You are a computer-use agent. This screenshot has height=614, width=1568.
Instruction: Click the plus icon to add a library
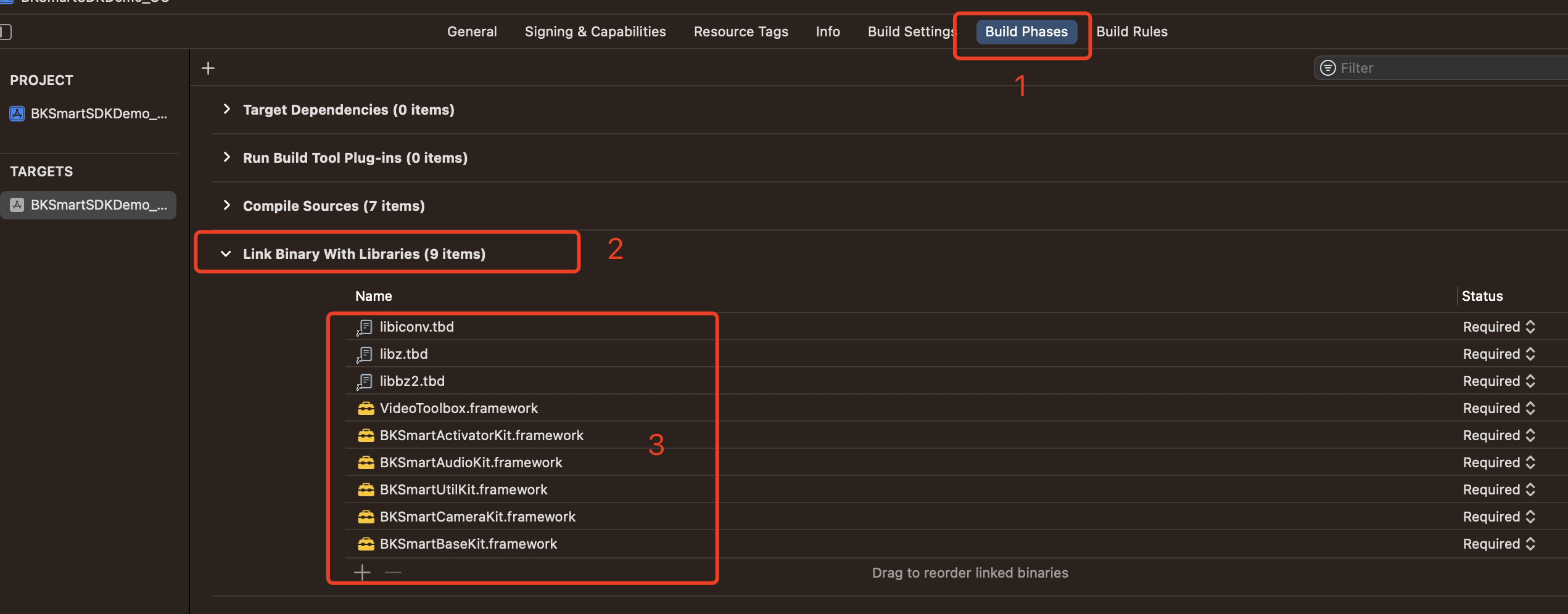tap(362, 573)
